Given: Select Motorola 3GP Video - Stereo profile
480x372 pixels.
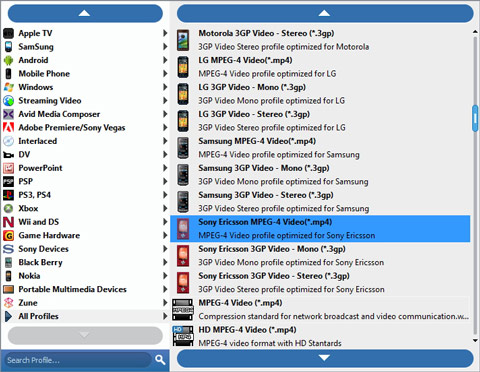Looking at the screenshot, I should click(x=320, y=40).
